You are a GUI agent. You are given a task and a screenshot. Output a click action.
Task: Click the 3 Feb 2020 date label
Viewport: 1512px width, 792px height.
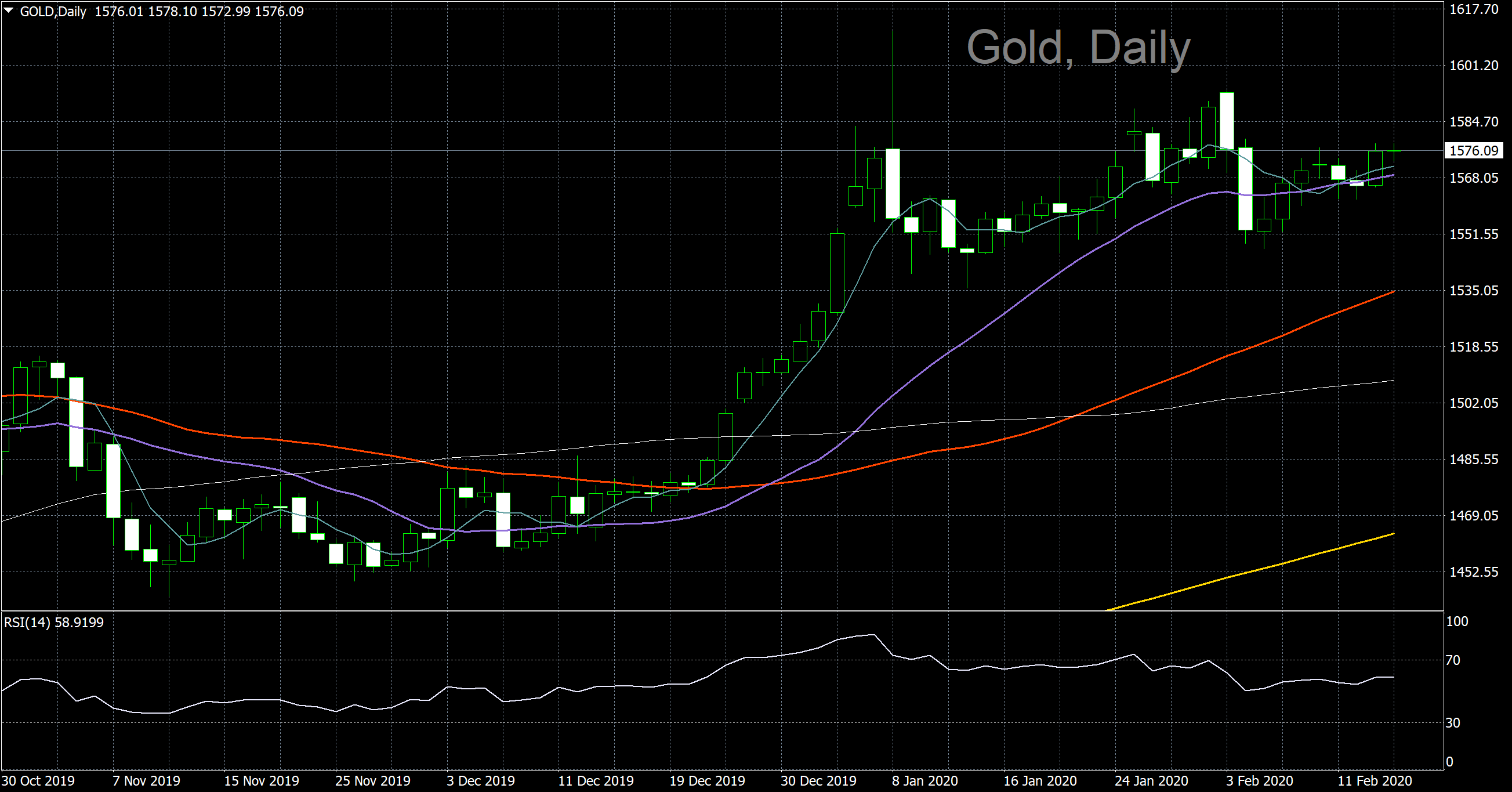point(1260,781)
